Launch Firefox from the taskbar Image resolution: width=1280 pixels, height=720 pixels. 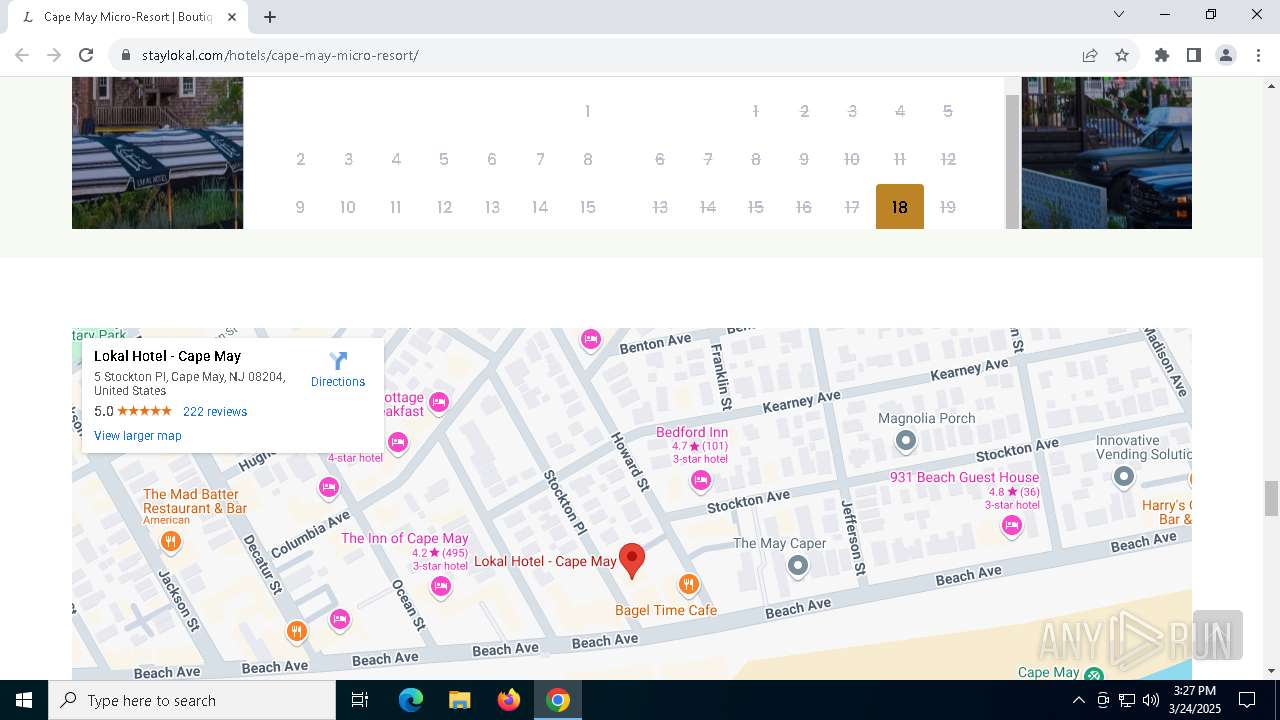[509, 700]
